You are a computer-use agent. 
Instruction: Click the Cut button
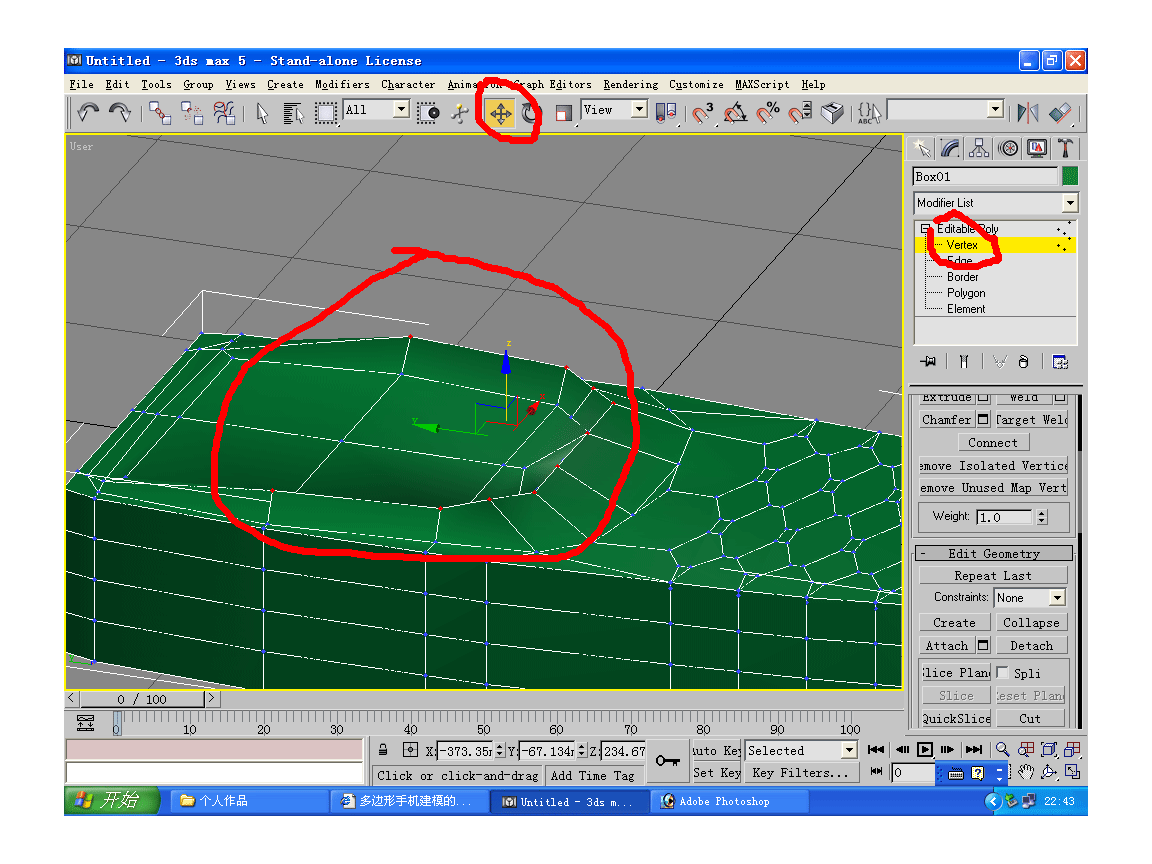click(1030, 719)
